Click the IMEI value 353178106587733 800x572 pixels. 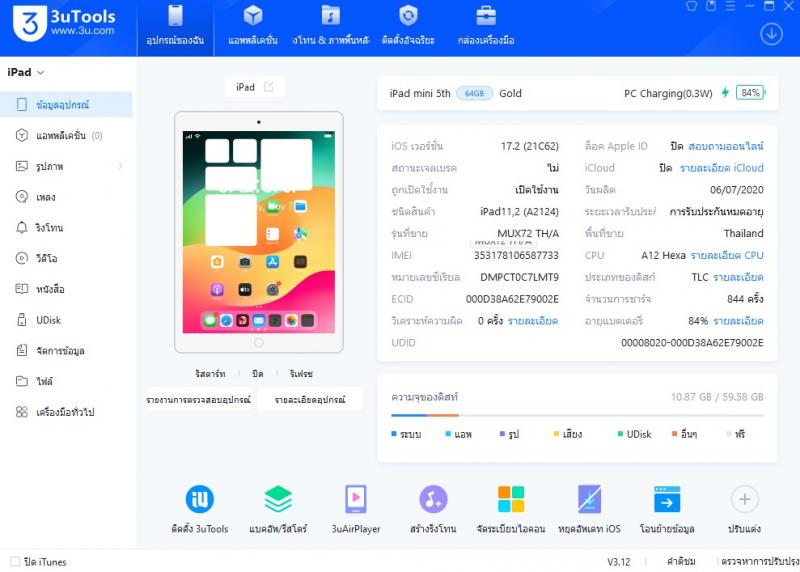pos(516,255)
